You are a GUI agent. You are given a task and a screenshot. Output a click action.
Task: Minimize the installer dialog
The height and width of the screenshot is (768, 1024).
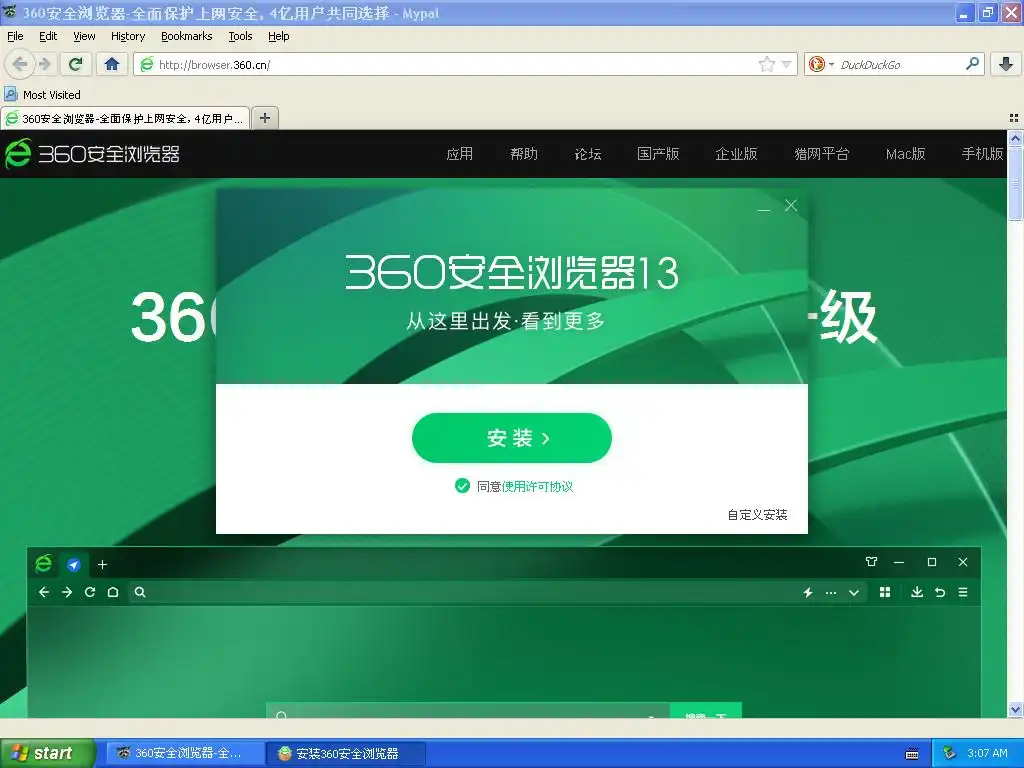pyautogui.click(x=764, y=209)
